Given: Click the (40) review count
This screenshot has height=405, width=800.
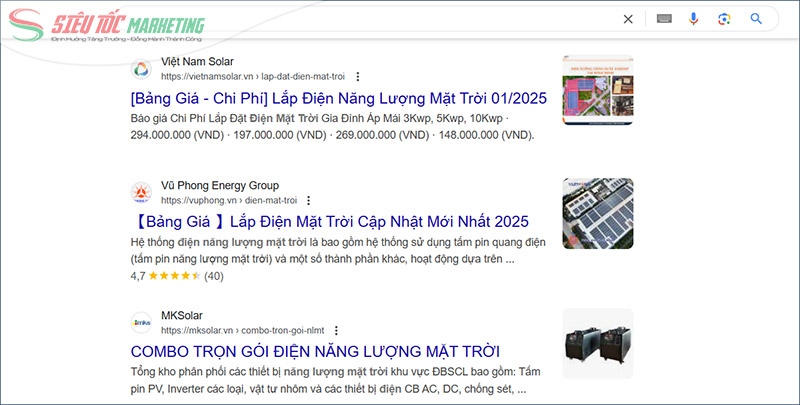Looking at the screenshot, I should [214, 276].
